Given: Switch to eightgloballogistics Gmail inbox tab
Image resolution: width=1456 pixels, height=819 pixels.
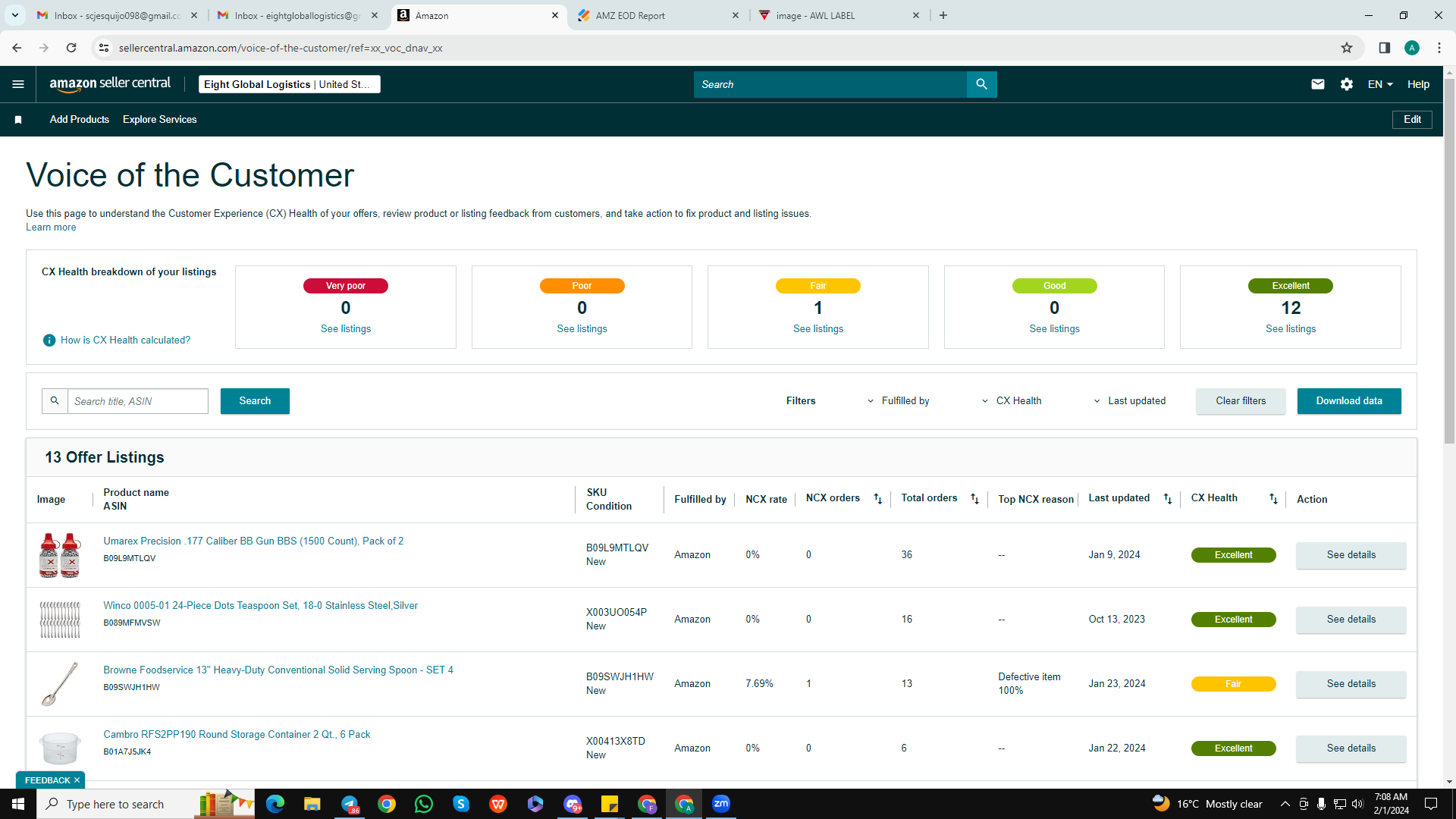Looking at the screenshot, I should pyautogui.click(x=297, y=15).
